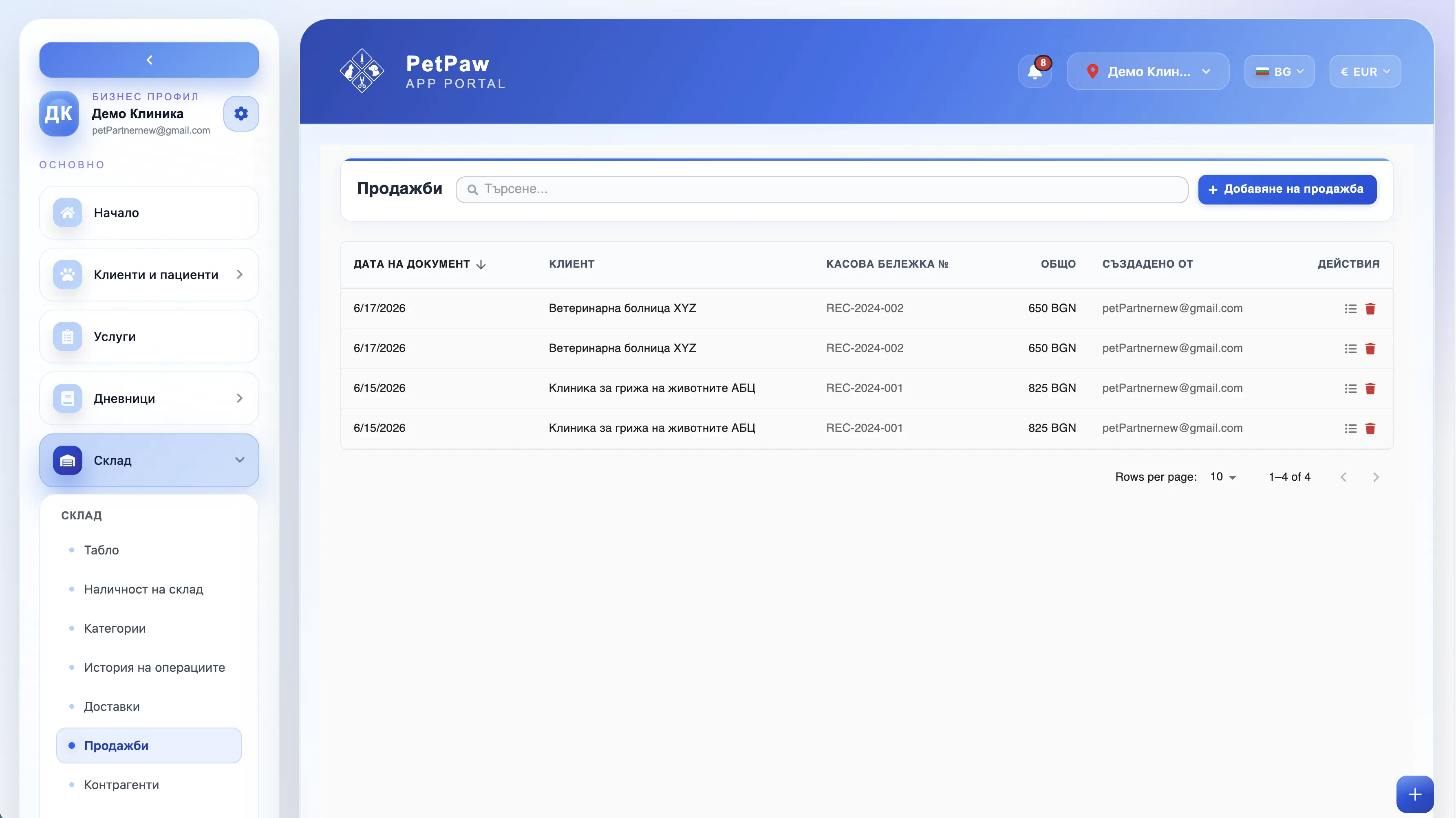Collapse the Склад section chevron
1456x818 pixels.
click(240, 460)
